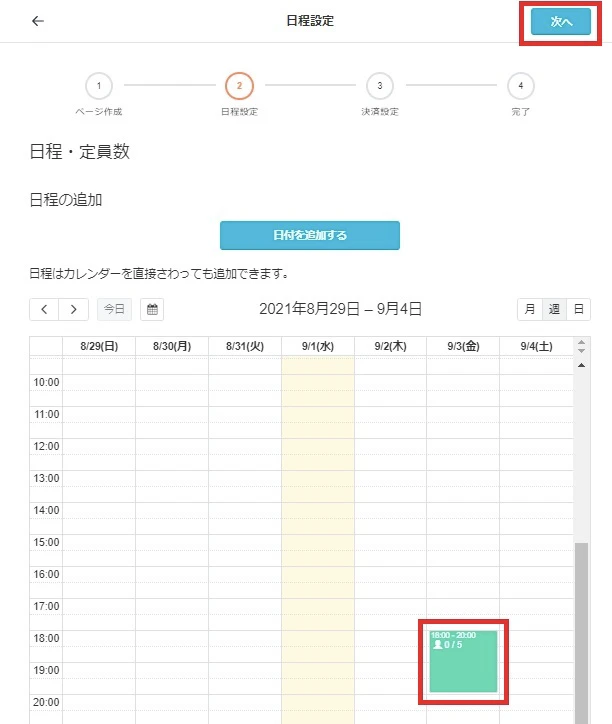Click the 日付を追加する button
The image size is (612, 724).
coord(310,235)
